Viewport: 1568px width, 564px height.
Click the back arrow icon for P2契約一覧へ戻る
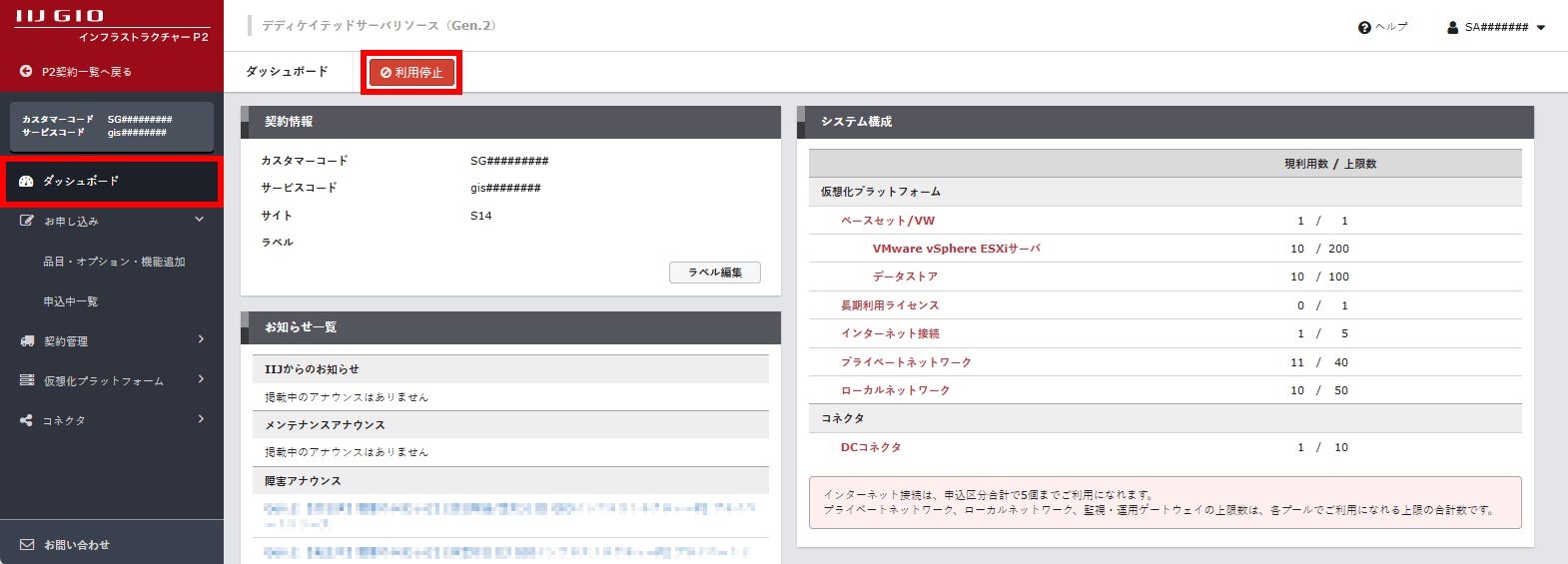tap(26, 71)
